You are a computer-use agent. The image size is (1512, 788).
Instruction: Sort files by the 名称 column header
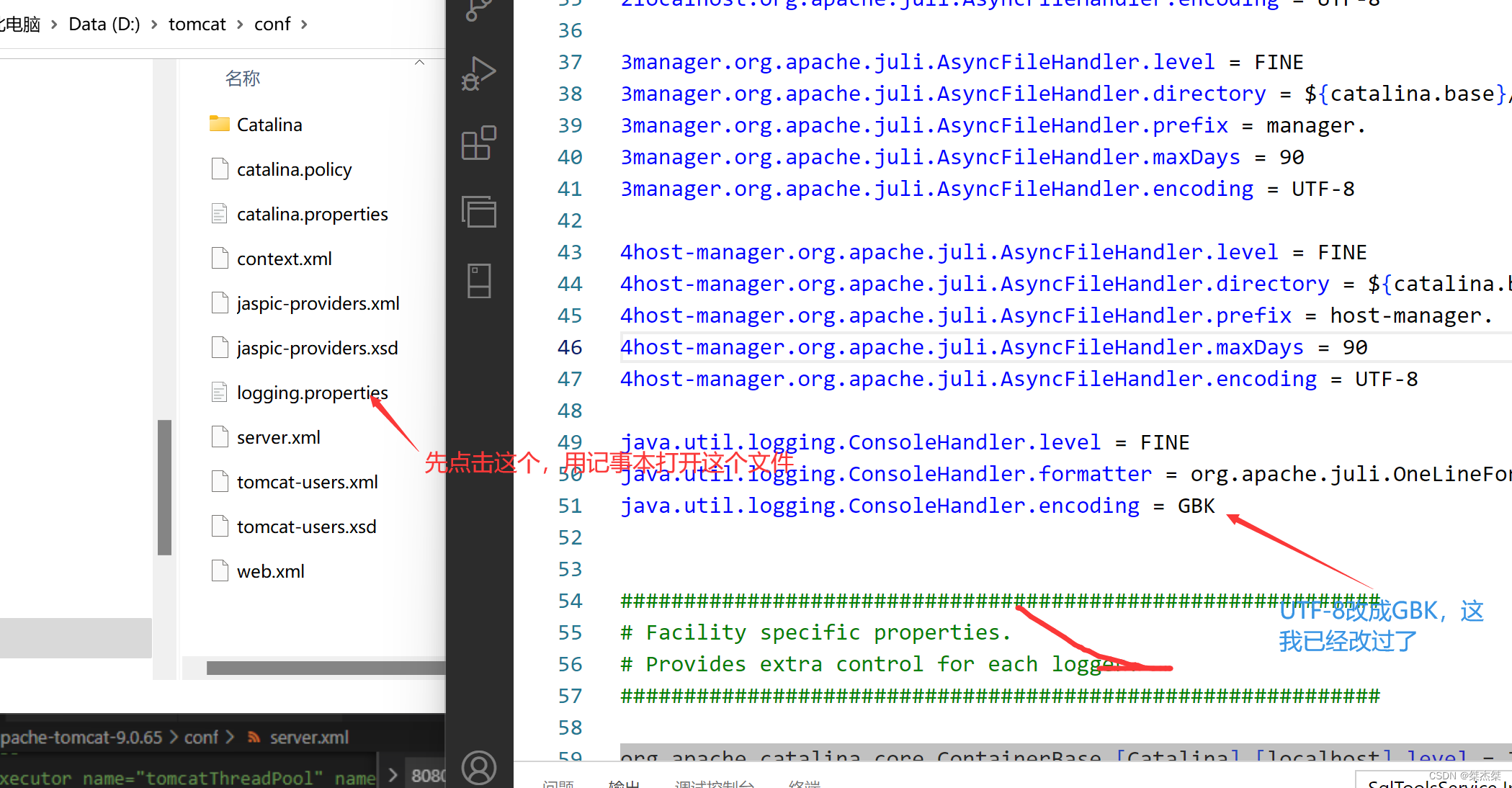click(x=243, y=78)
